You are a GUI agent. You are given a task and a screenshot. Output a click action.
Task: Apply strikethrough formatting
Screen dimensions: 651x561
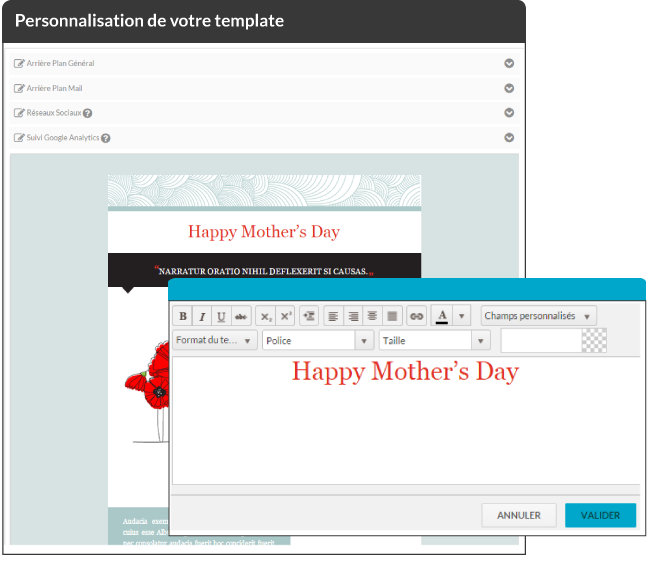(241, 316)
